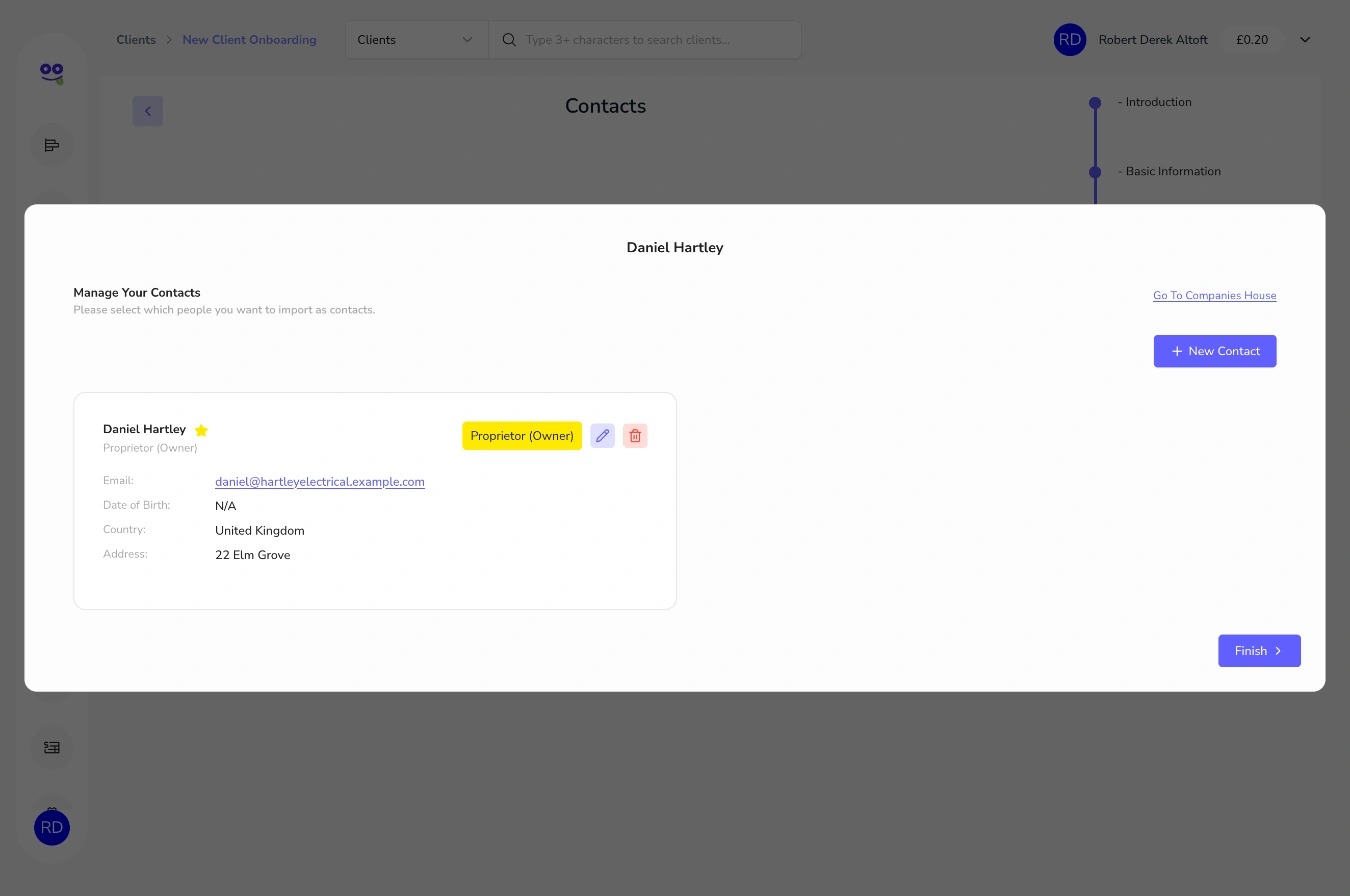Screen dimensions: 1350x896
Task: Select the Basic Information step
Action: click(x=1169, y=171)
